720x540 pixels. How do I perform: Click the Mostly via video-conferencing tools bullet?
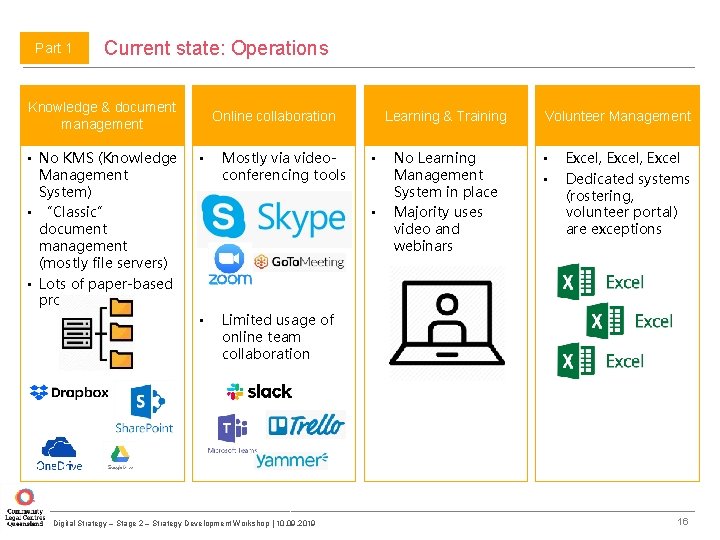pyautogui.click(x=284, y=166)
